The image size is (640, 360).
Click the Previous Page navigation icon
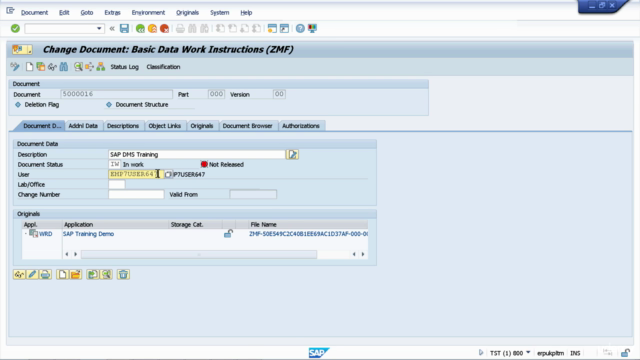click(x=232, y=28)
